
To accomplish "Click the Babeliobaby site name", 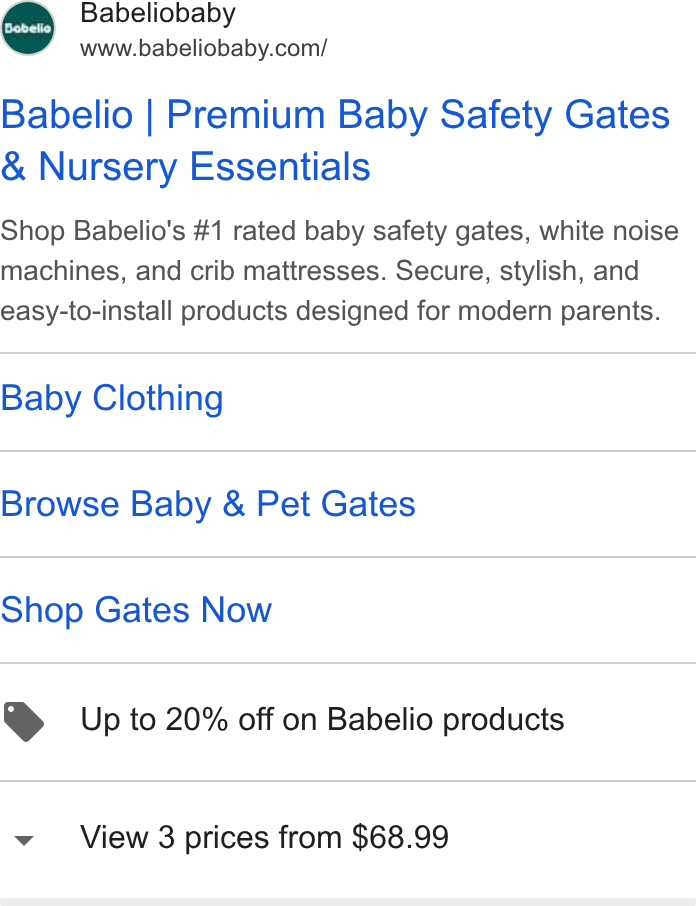I will point(158,13).
